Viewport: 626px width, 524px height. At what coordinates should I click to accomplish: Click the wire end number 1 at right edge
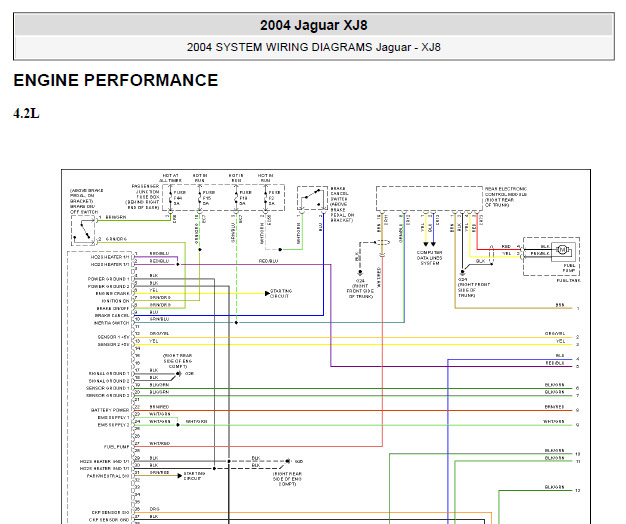tap(578, 308)
